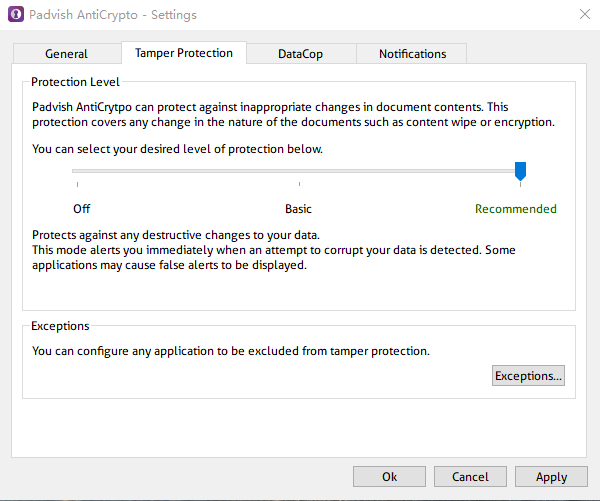The width and height of the screenshot is (600, 501).
Task: Click 'You can select your desired level' text
Action: 177,149
